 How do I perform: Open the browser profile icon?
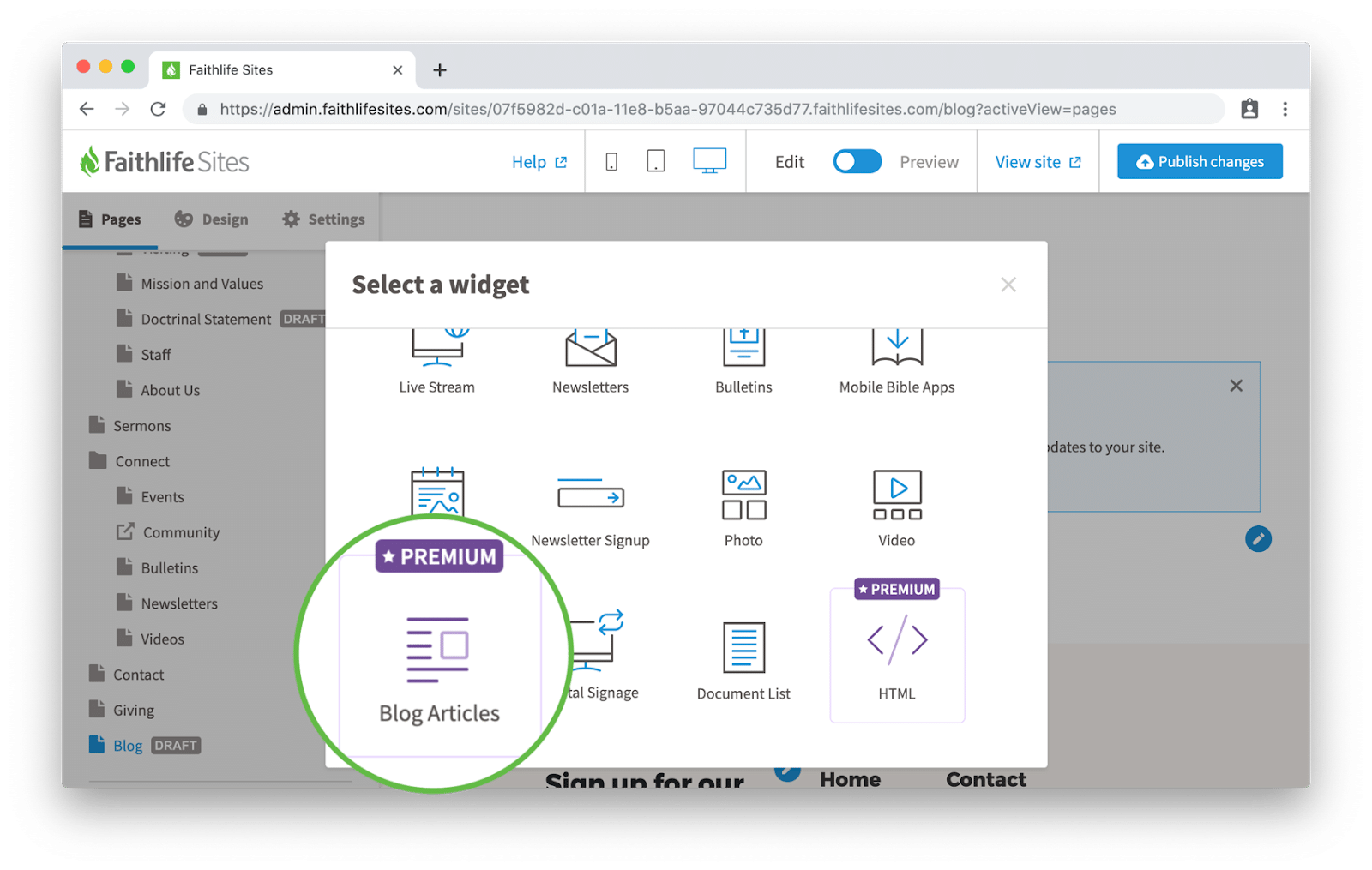[x=1249, y=109]
